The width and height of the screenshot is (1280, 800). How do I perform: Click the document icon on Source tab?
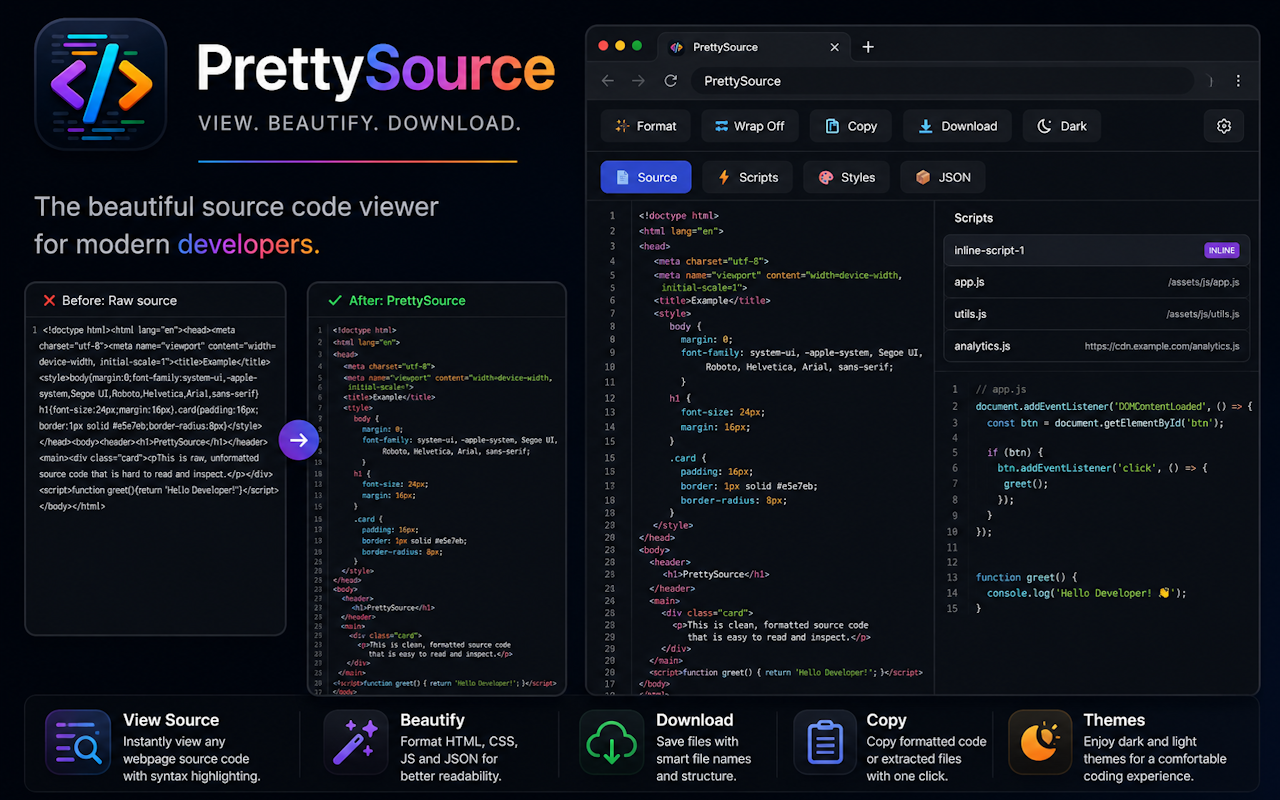tap(622, 177)
